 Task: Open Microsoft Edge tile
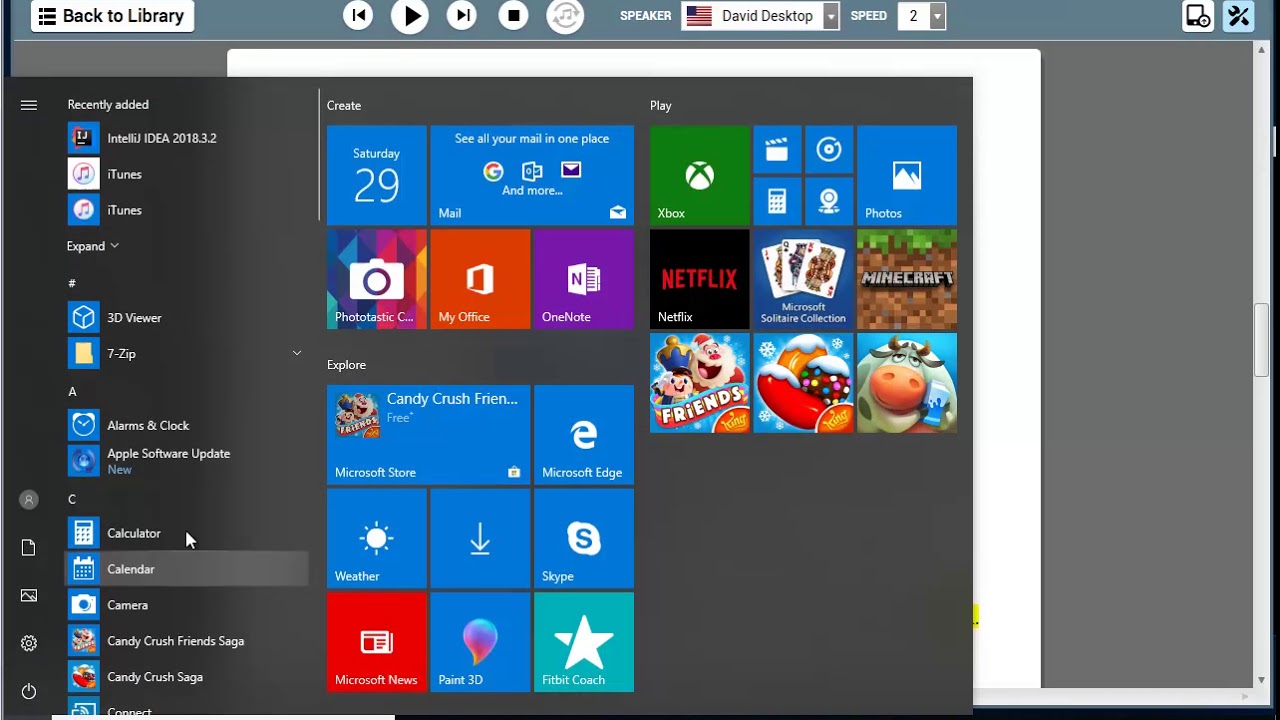584,435
